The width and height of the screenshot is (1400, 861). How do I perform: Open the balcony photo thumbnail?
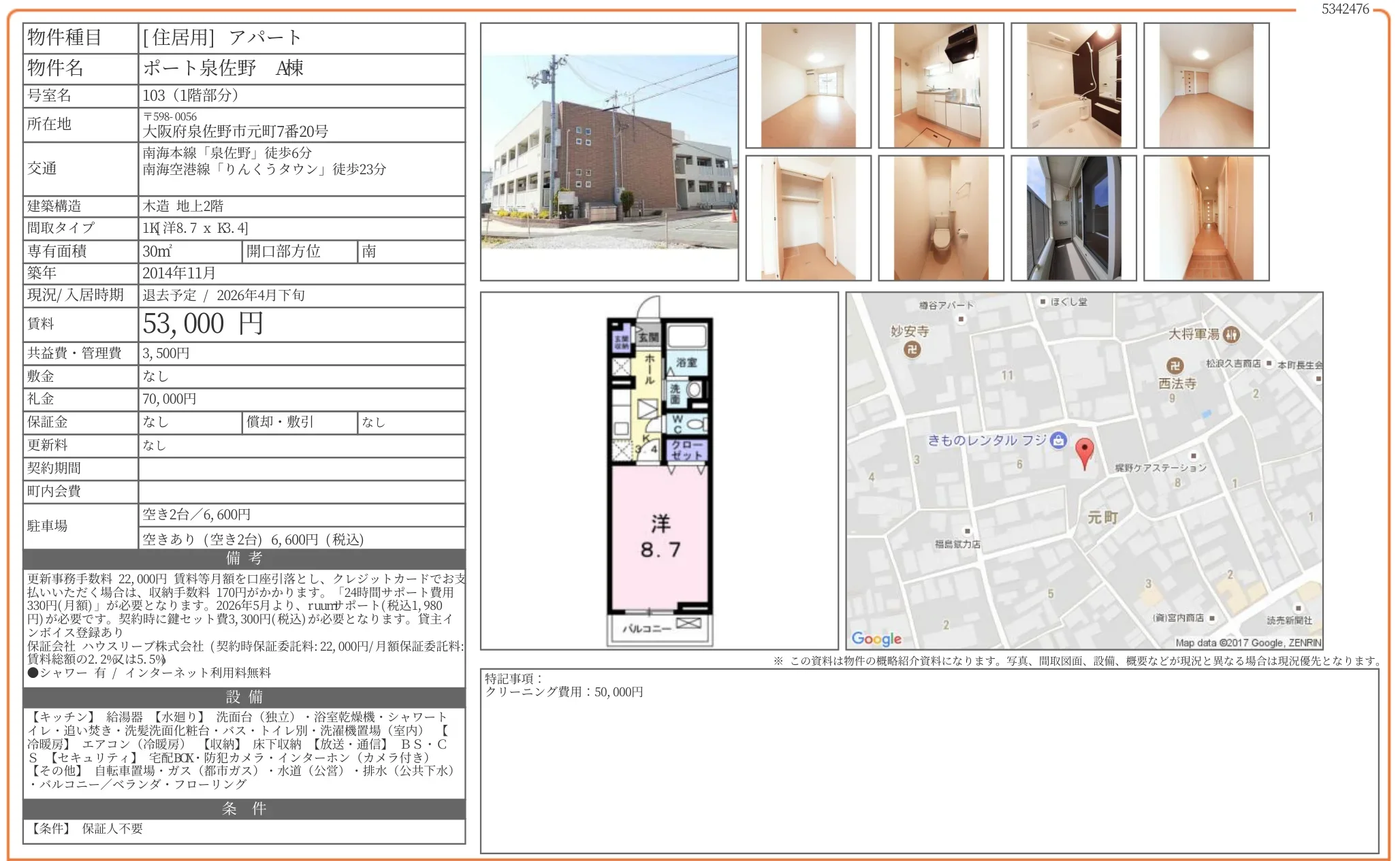1073,218
